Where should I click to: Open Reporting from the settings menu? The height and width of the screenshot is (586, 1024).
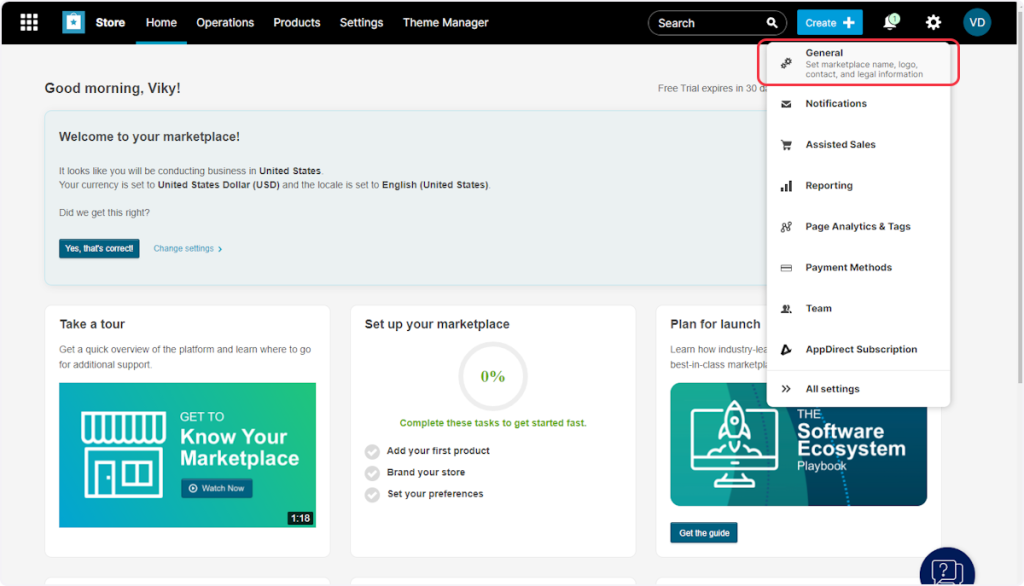(829, 186)
